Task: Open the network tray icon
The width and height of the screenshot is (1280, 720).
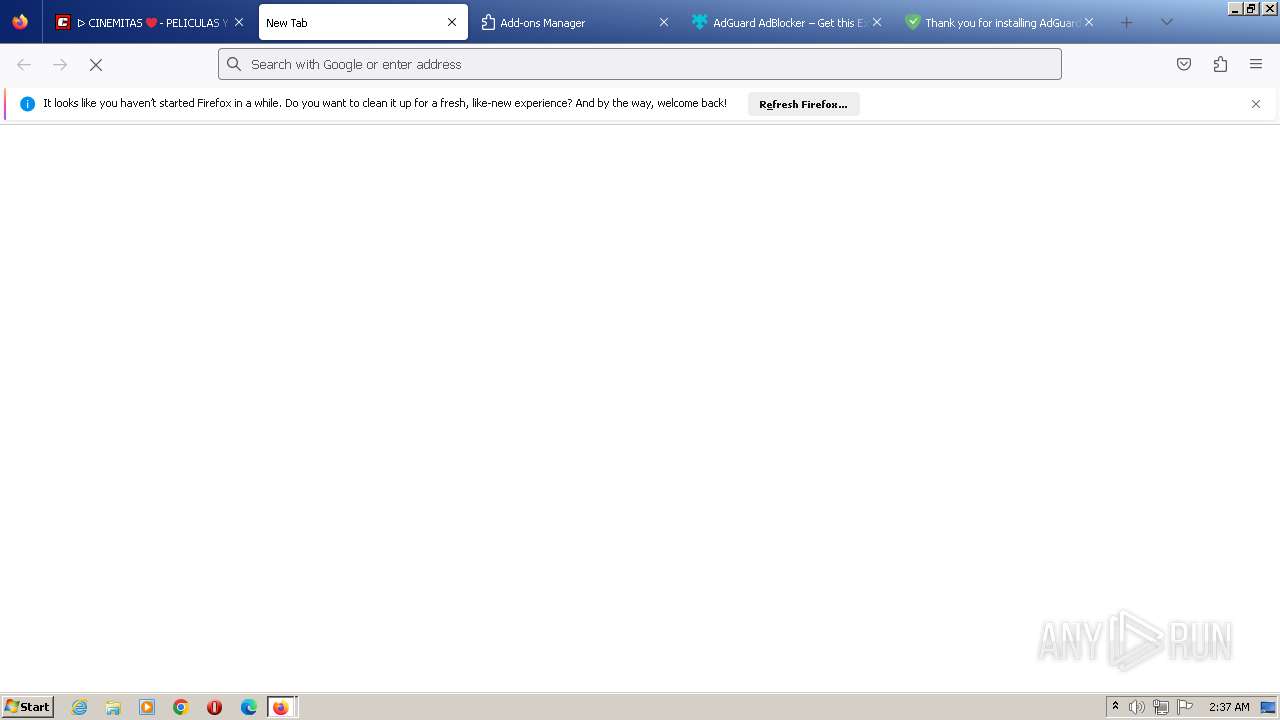Action: [1161, 707]
